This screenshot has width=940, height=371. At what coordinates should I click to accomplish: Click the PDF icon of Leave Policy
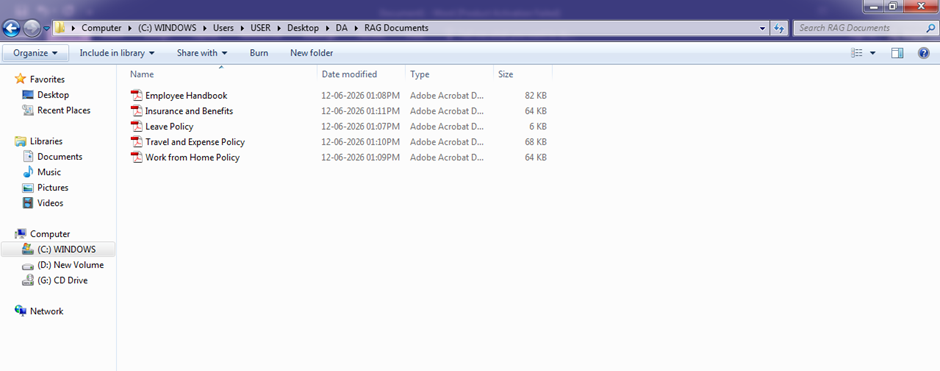[137, 126]
